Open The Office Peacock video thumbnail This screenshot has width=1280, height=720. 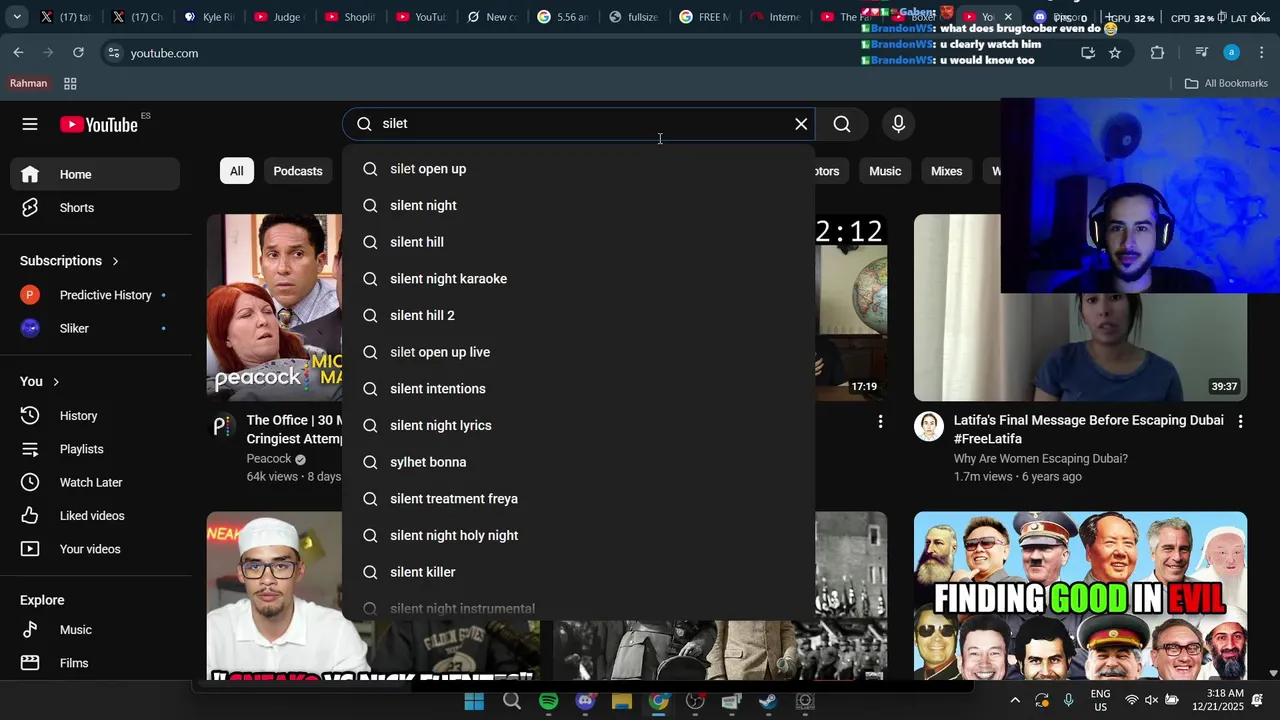(275, 307)
